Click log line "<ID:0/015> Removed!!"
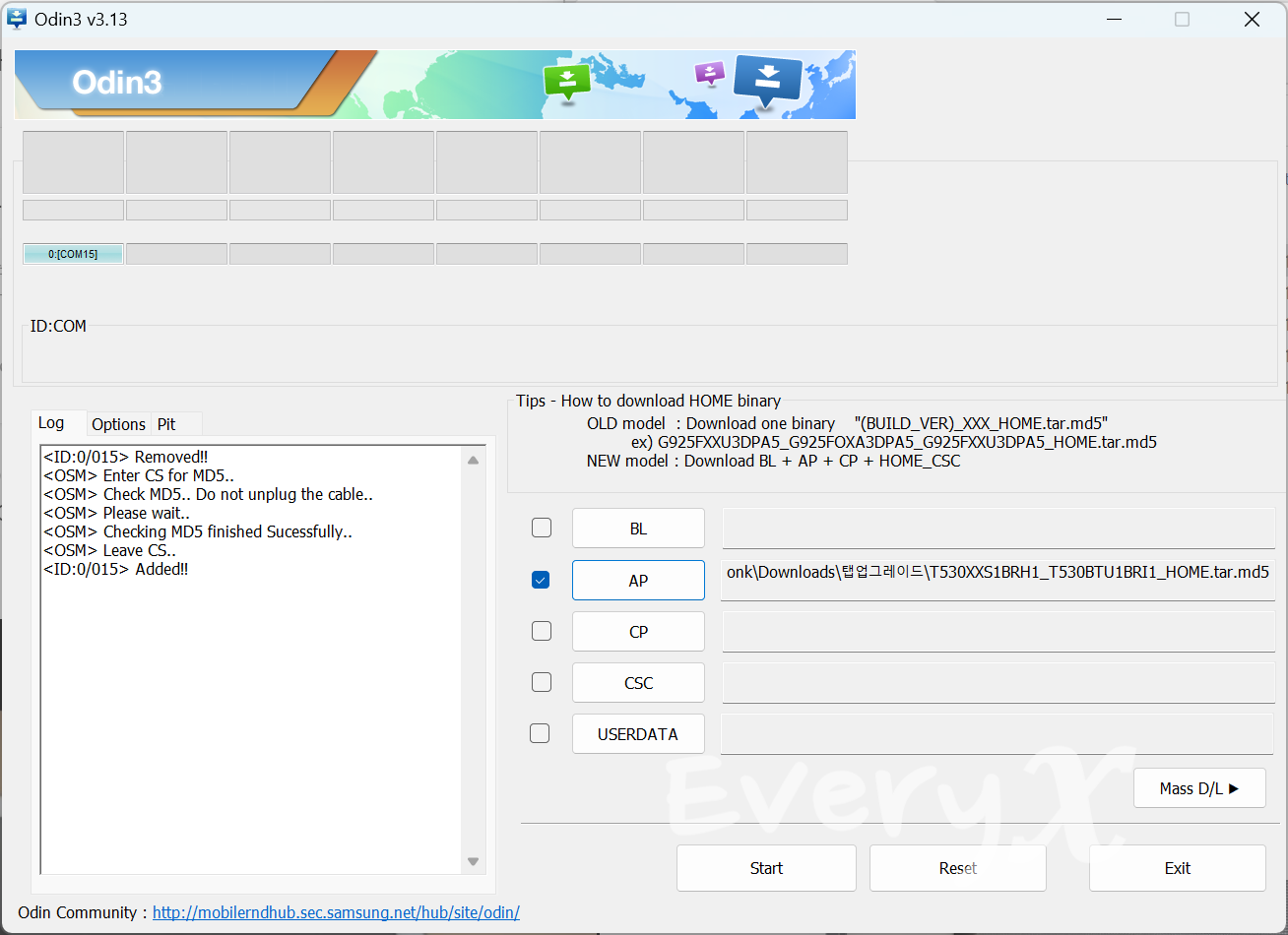 click(125, 457)
